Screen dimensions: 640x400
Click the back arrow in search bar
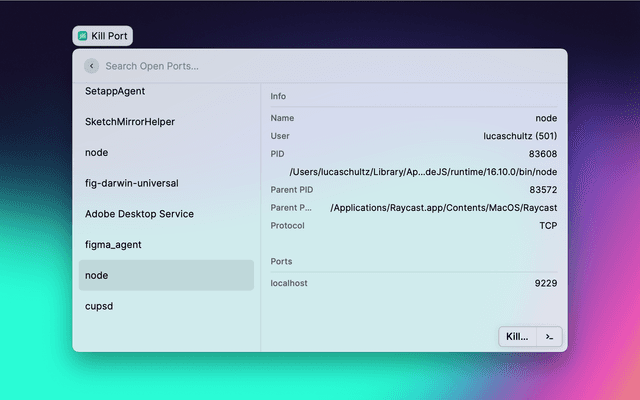tap(91, 66)
